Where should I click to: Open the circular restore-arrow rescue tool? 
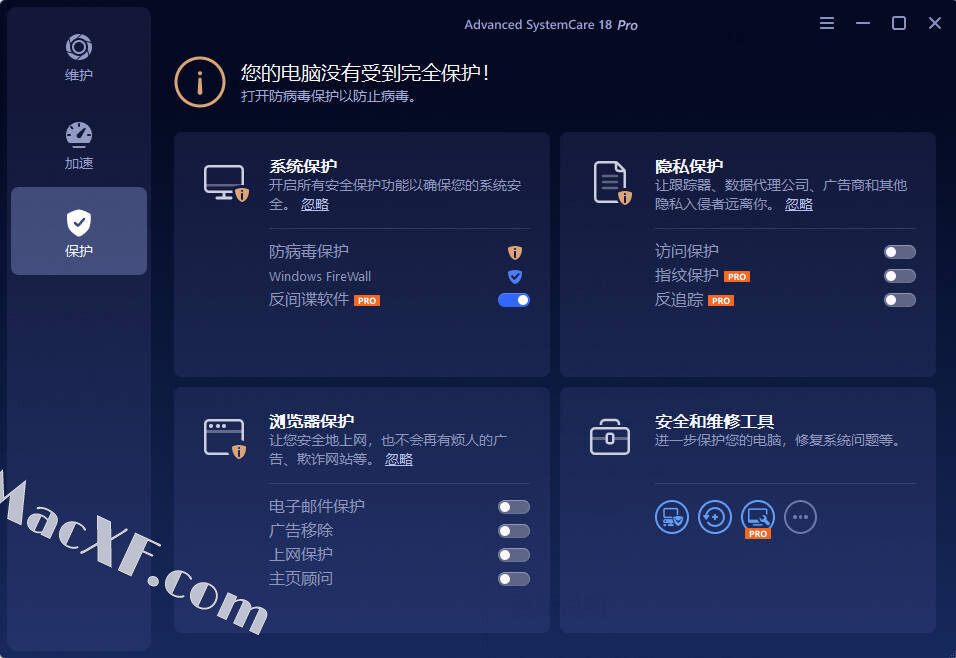point(715,517)
